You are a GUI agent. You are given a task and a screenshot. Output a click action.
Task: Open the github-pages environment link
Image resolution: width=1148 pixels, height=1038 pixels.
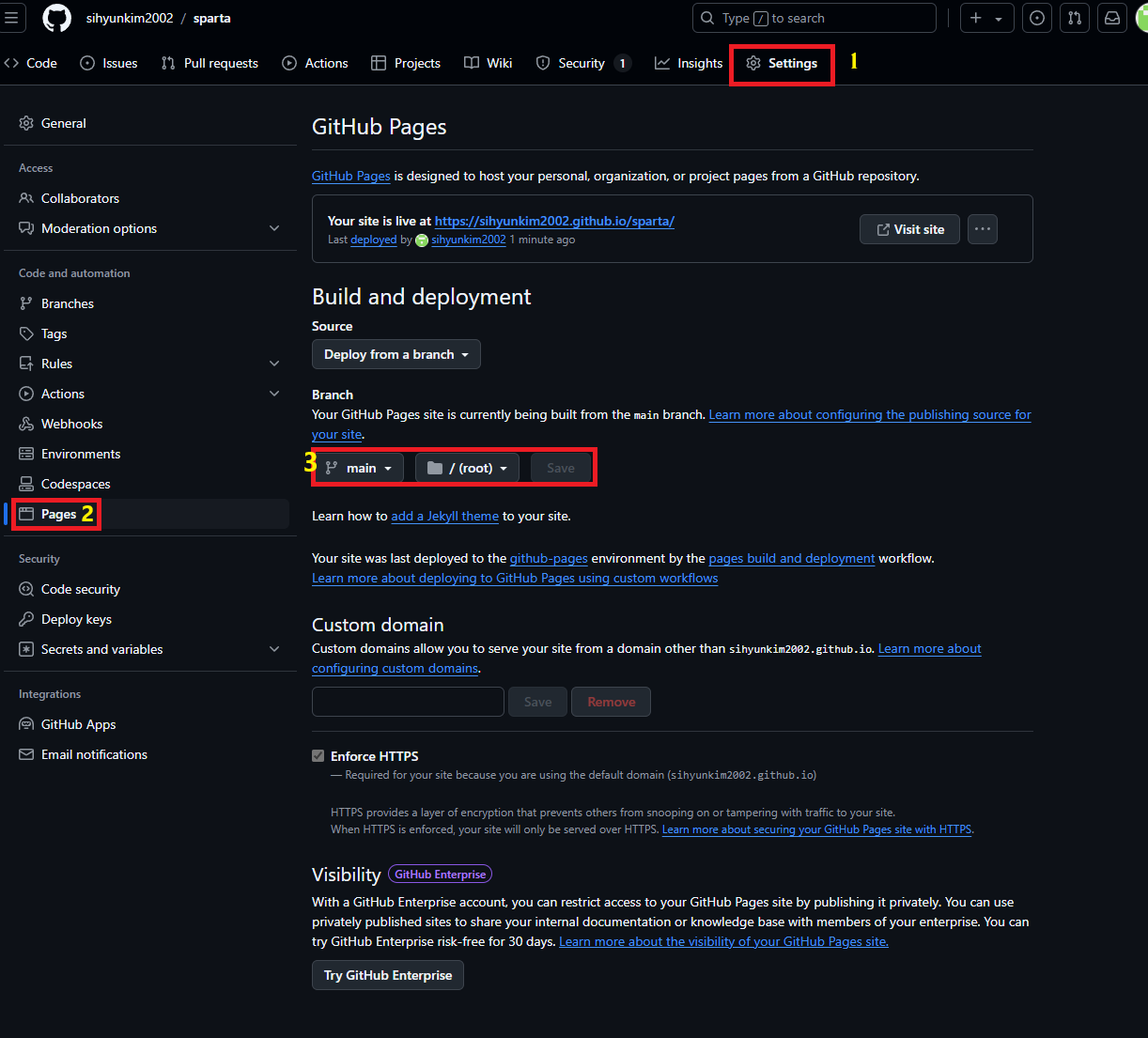pyautogui.click(x=549, y=558)
